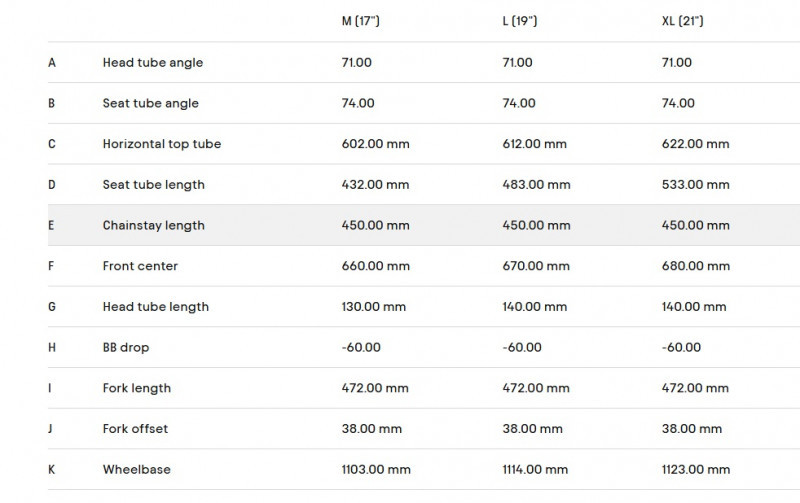Click the Head tube length label

coord(155,307)
